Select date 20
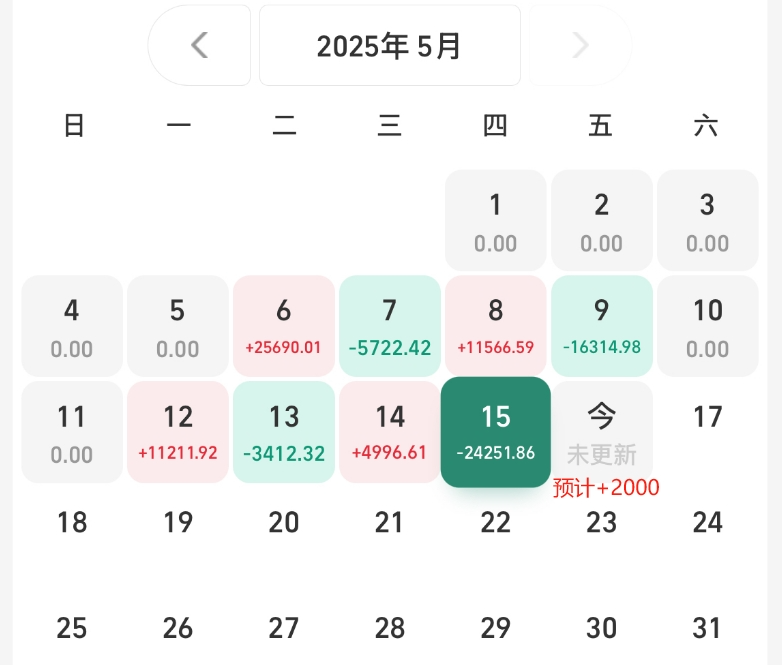The image size is (782, 665). pos(284,523)
